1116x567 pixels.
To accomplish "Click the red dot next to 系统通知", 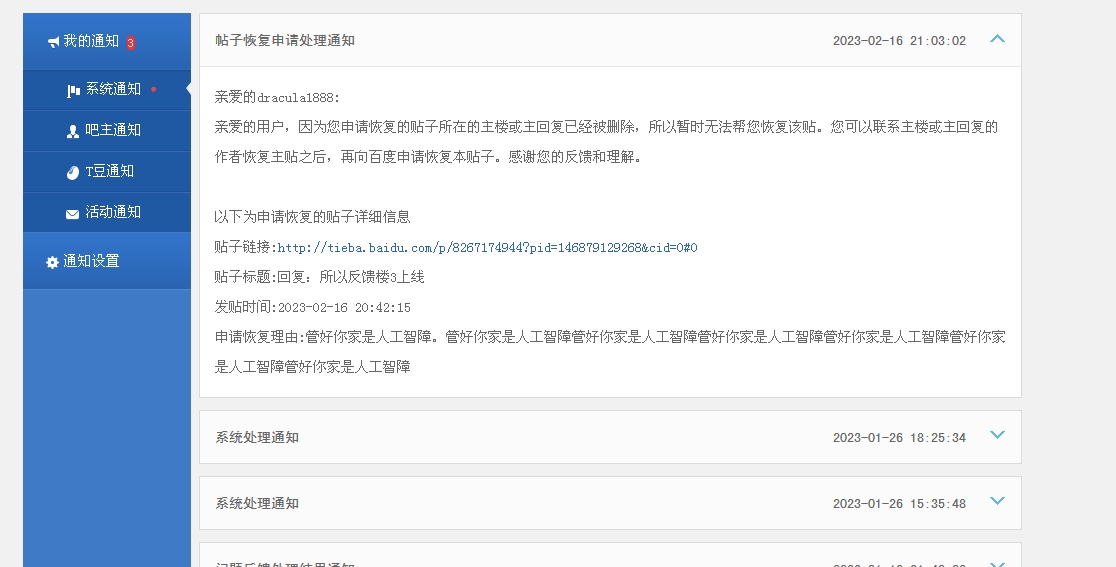I will [153, 89].
